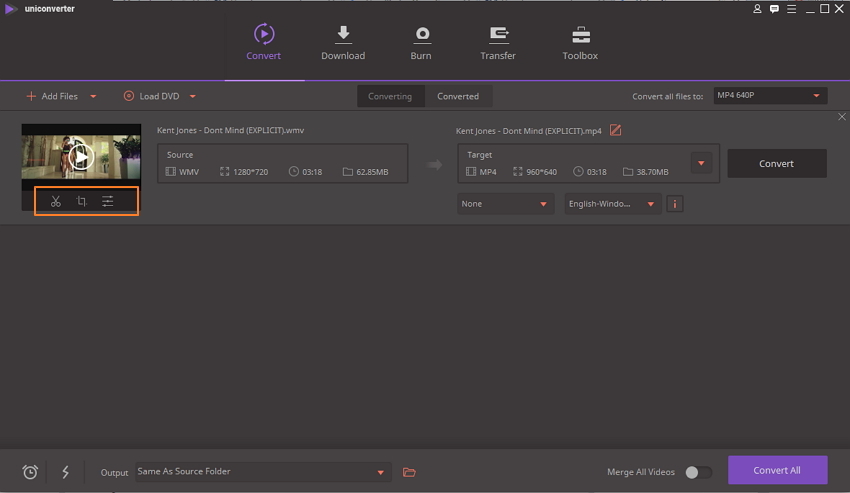Click the target duration 03:18

pyautogui.click(x=596, y=172)
